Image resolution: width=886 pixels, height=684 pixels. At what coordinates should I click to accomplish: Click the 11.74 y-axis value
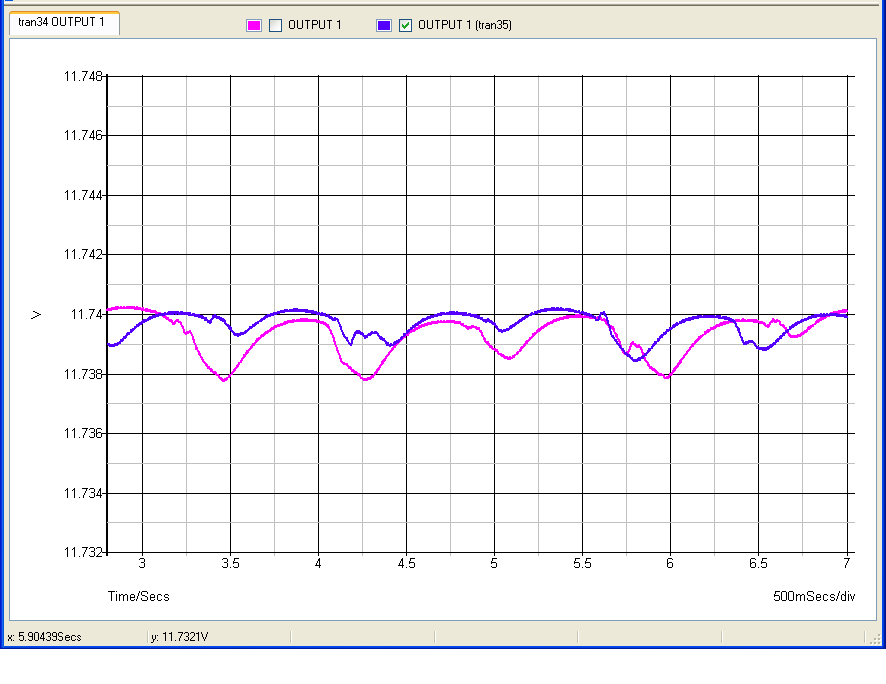click(86, 315)
